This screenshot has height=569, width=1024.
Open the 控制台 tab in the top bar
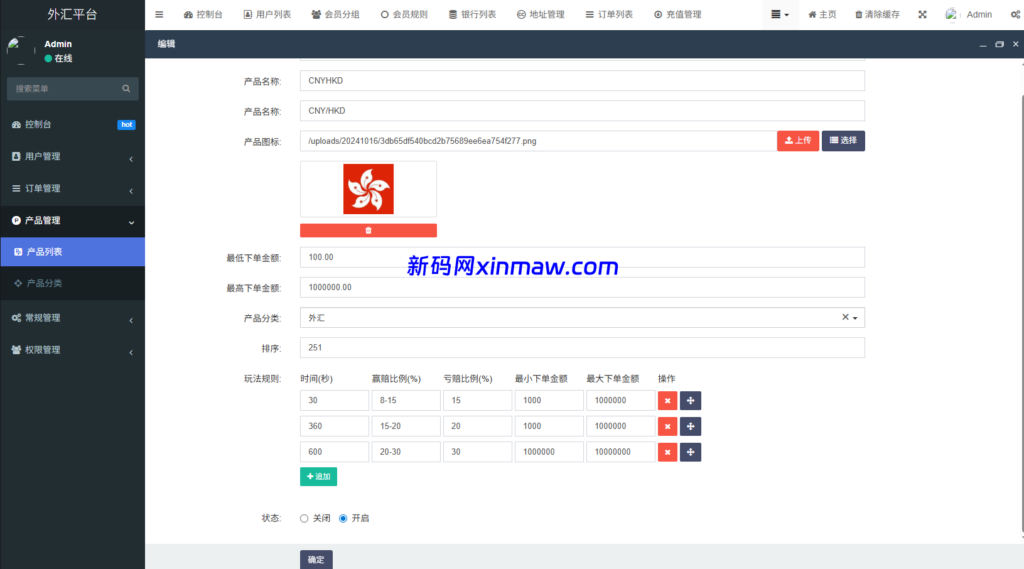coord(203,14)
